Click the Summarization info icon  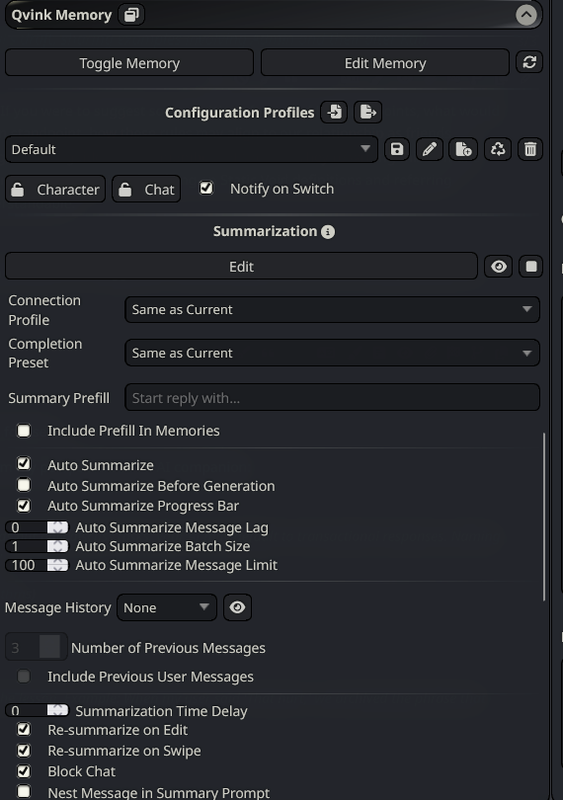328,232
